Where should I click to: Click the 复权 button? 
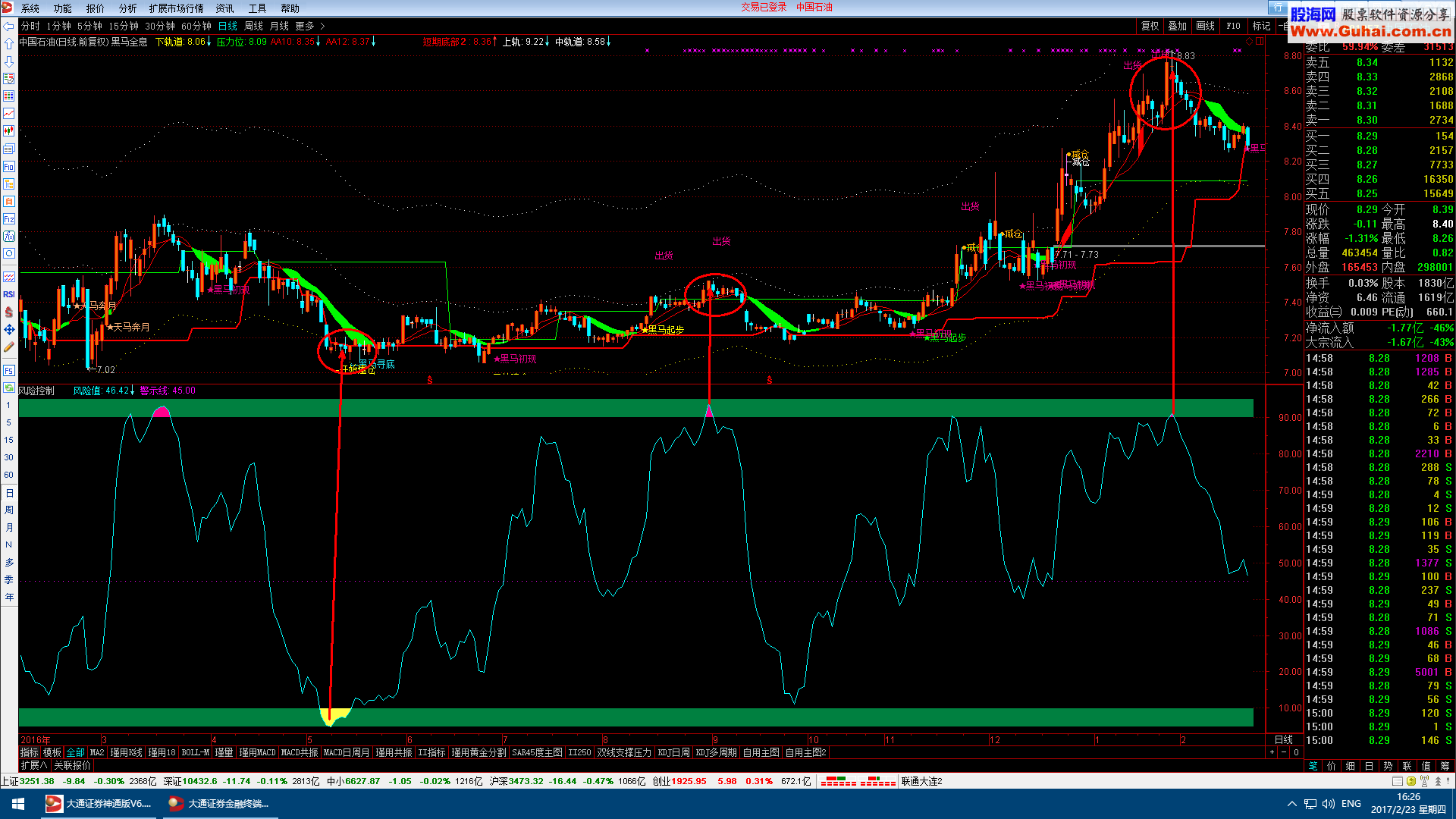click(x=1150, y=26)
